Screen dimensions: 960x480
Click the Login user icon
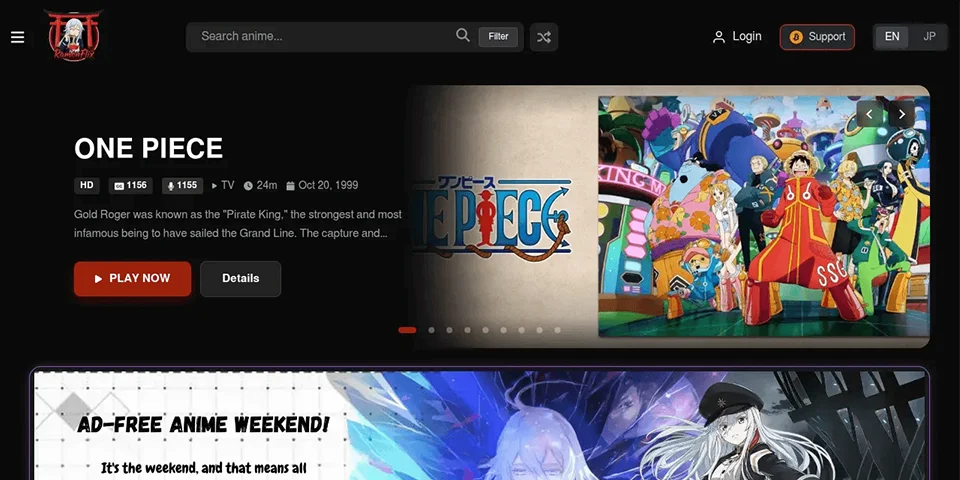coord(719,37)
